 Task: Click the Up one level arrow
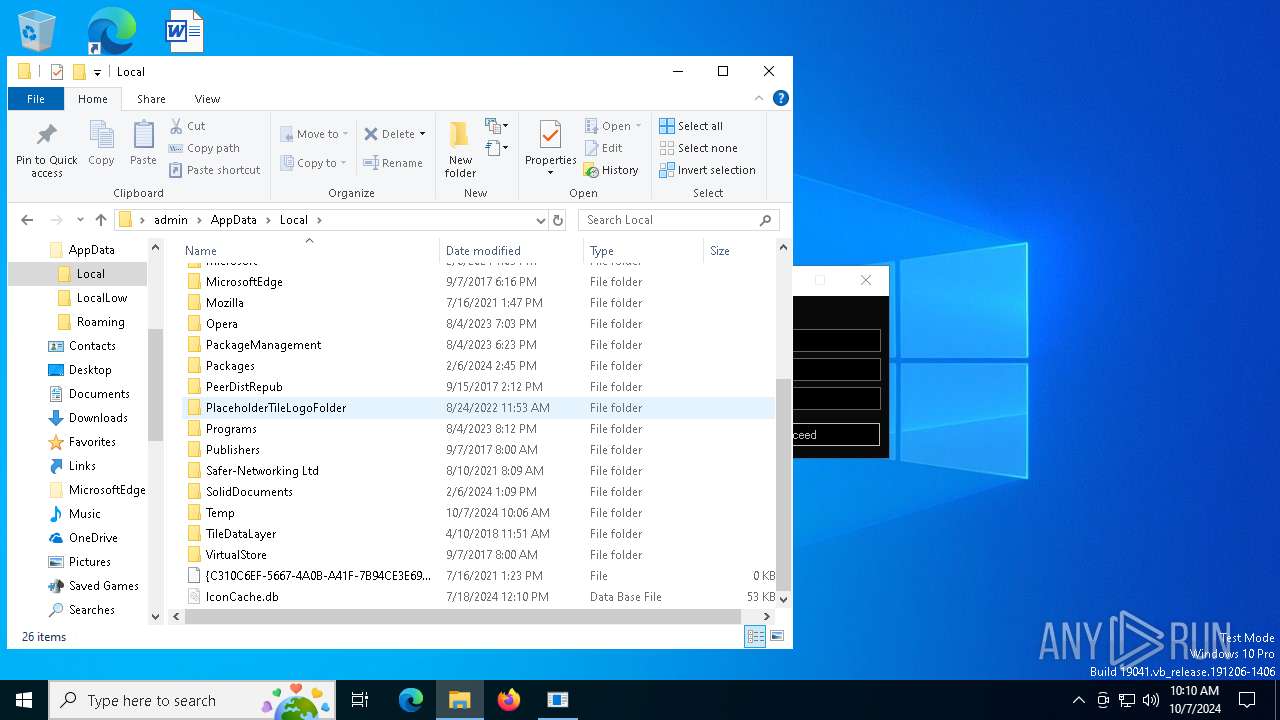click(101, 220)
